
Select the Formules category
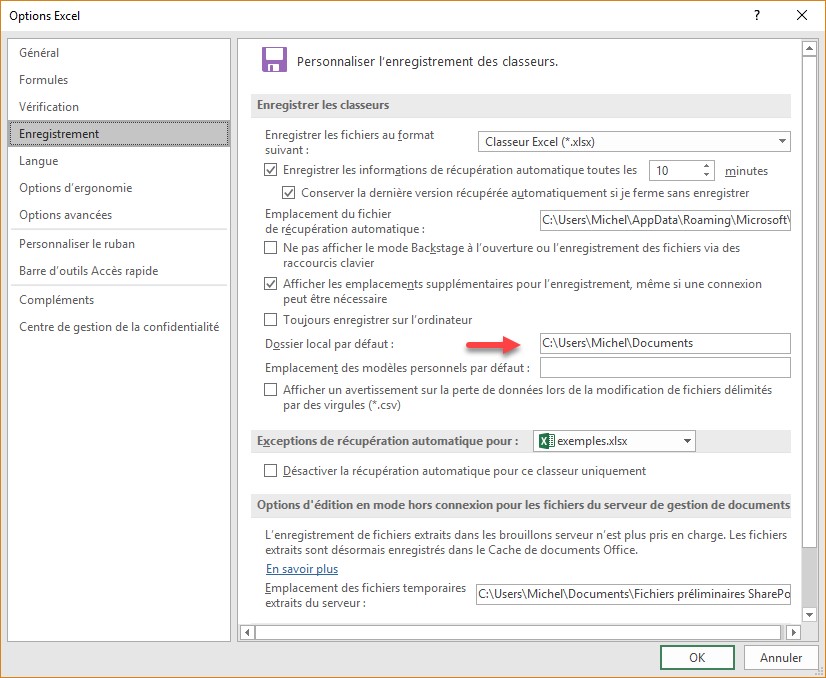[x=44, y=80]
